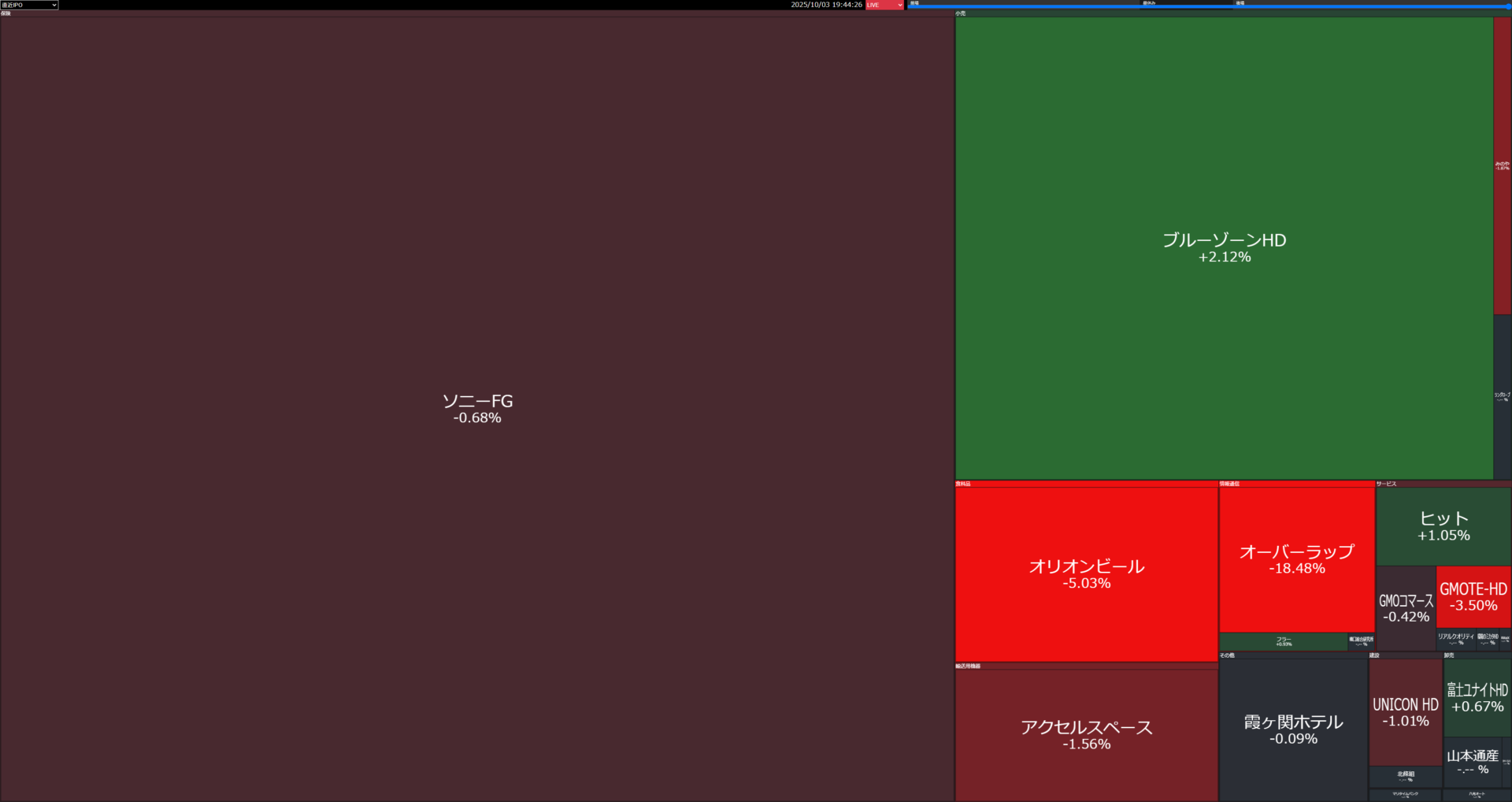
Task: Click the 山本通産 tile
Action: pos(1472,761)
